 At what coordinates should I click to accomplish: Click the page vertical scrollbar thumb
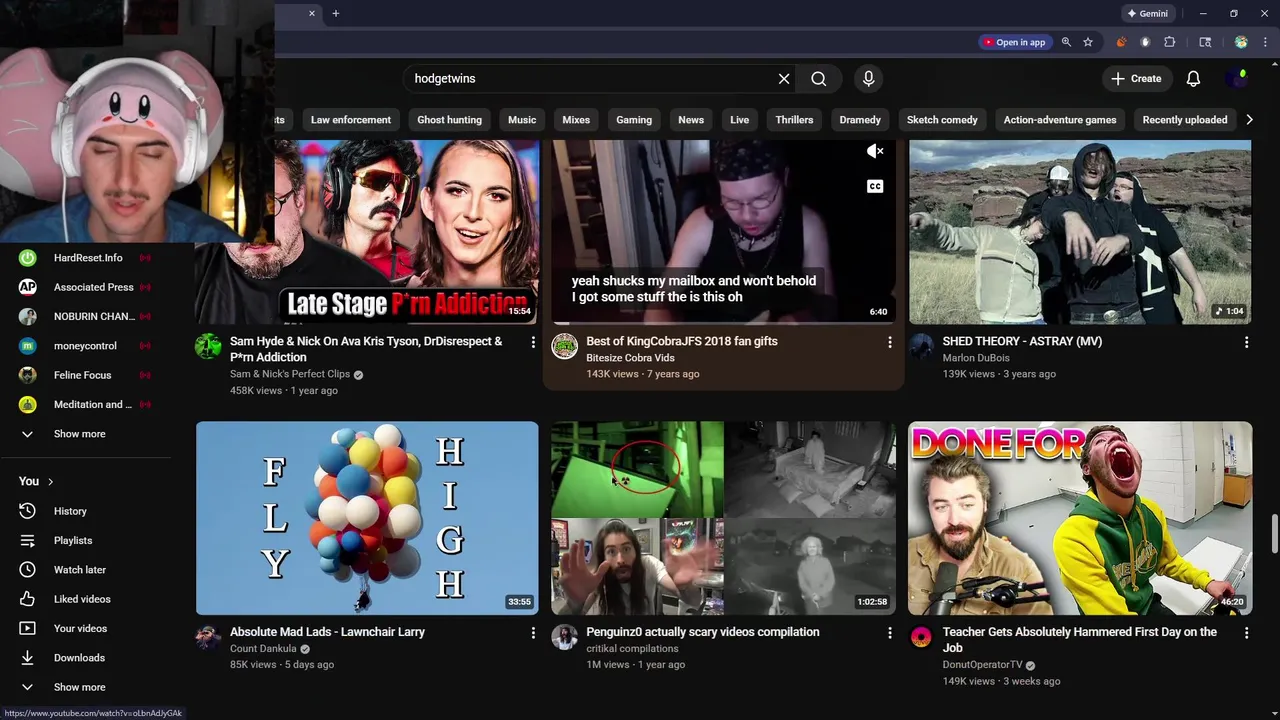pyautogui.click(x=1274, y=534)
